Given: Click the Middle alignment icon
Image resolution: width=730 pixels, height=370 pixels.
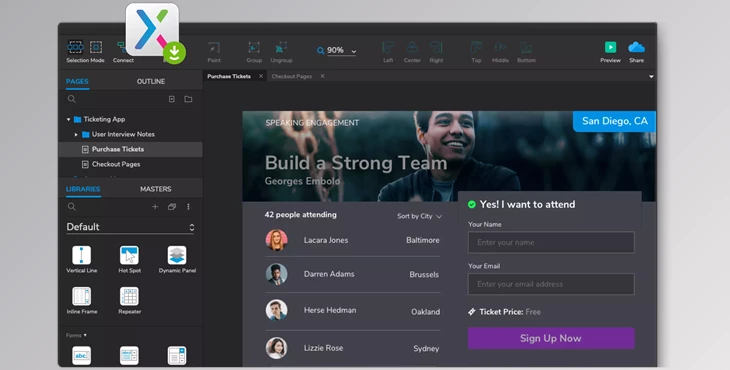Looking at the screenshot, I should (x=500, y=47).
